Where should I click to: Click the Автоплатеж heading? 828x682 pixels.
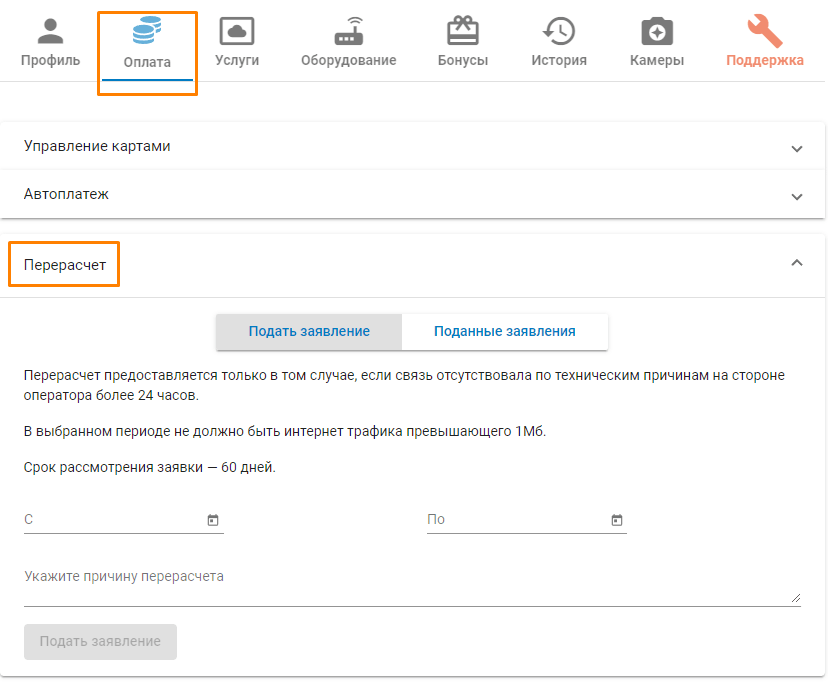[66, 194]
